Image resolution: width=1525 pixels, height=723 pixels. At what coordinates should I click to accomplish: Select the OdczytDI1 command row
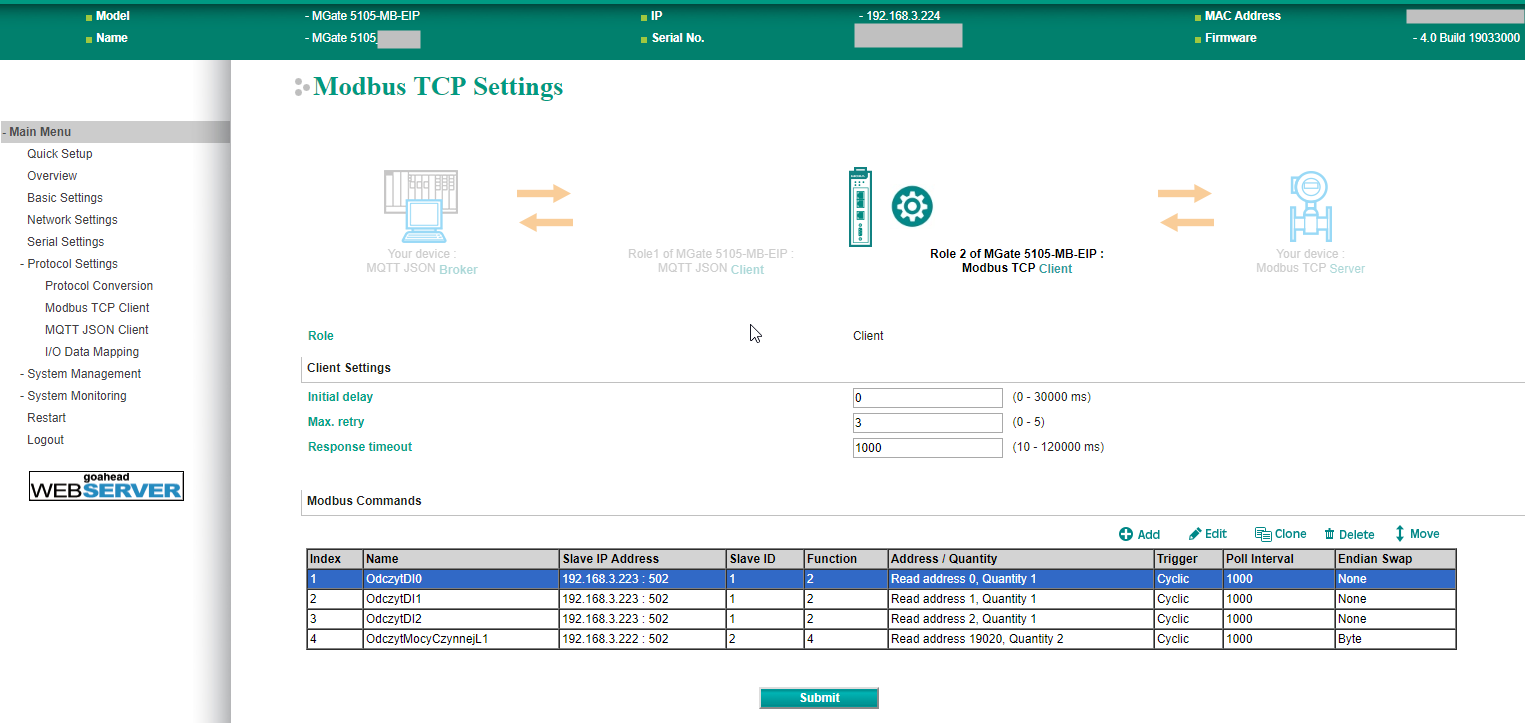(x=881, y=599)
